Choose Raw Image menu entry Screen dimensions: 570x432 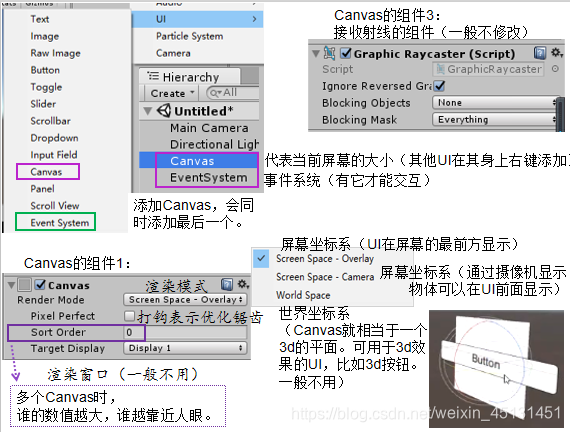click(x=56, y=53)
